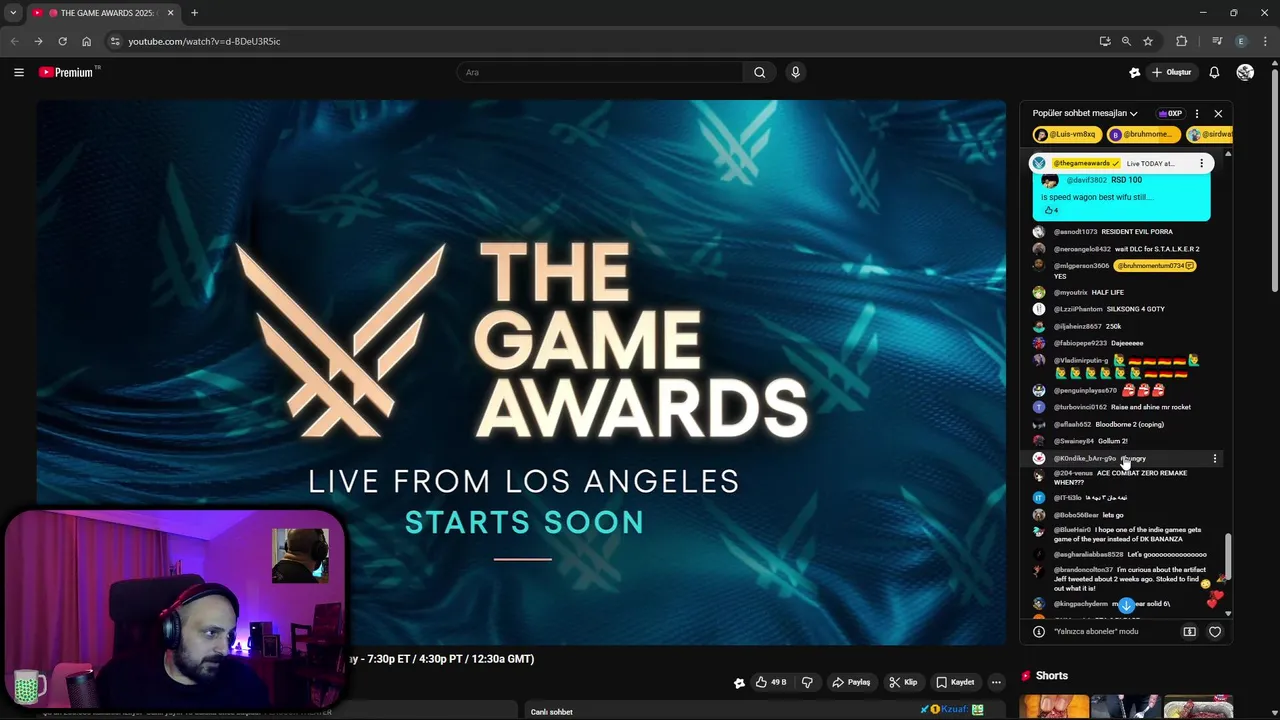The height and width of the screenshot is (720, 1280).
Task: Click the @Bobo56Bear lets go message
Action: click(1121, 515)
